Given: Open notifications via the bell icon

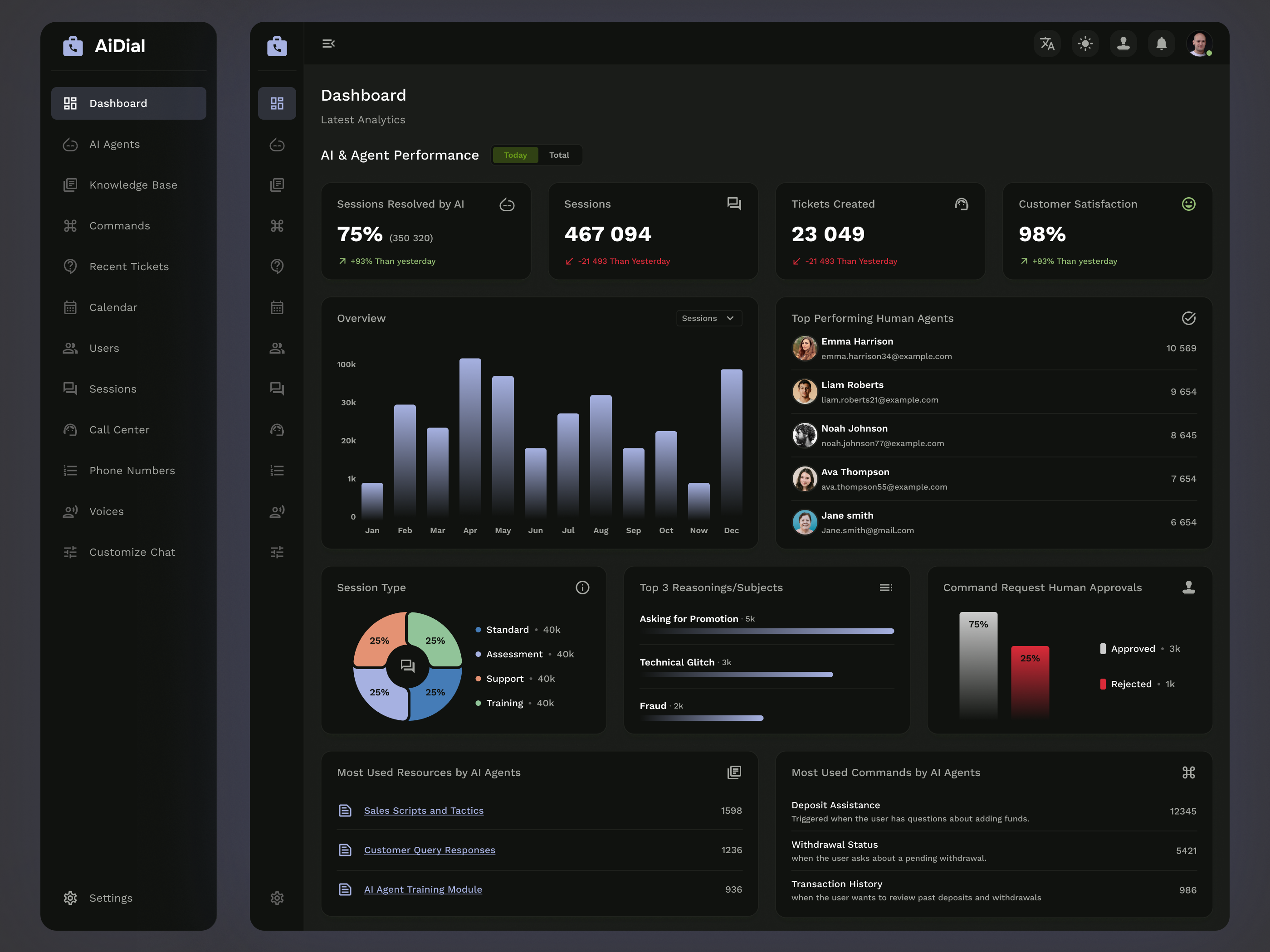Looking at the screenshot, I should (x=1161, y=44).
